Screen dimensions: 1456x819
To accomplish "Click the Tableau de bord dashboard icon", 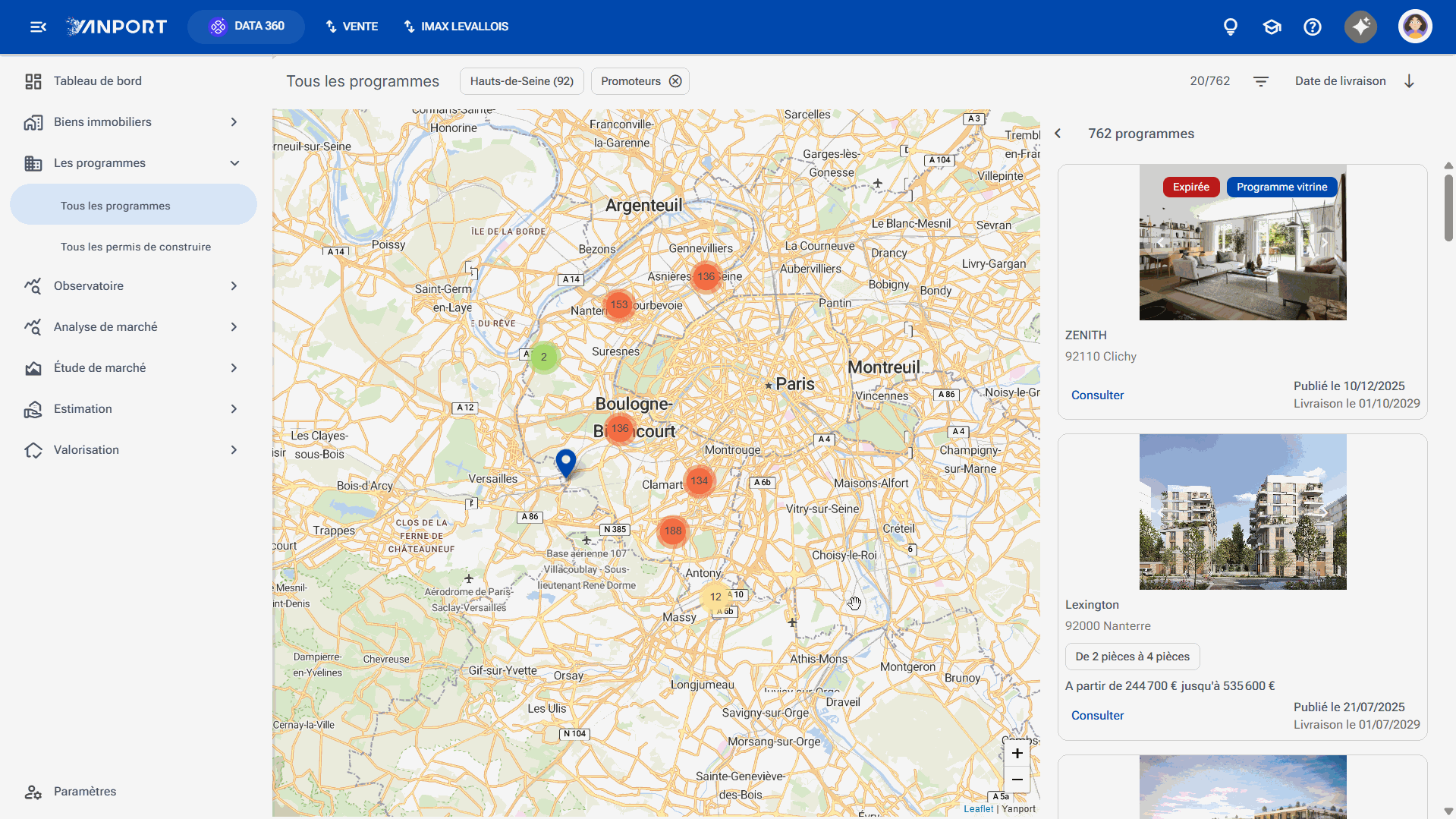I will click(33, 81).
